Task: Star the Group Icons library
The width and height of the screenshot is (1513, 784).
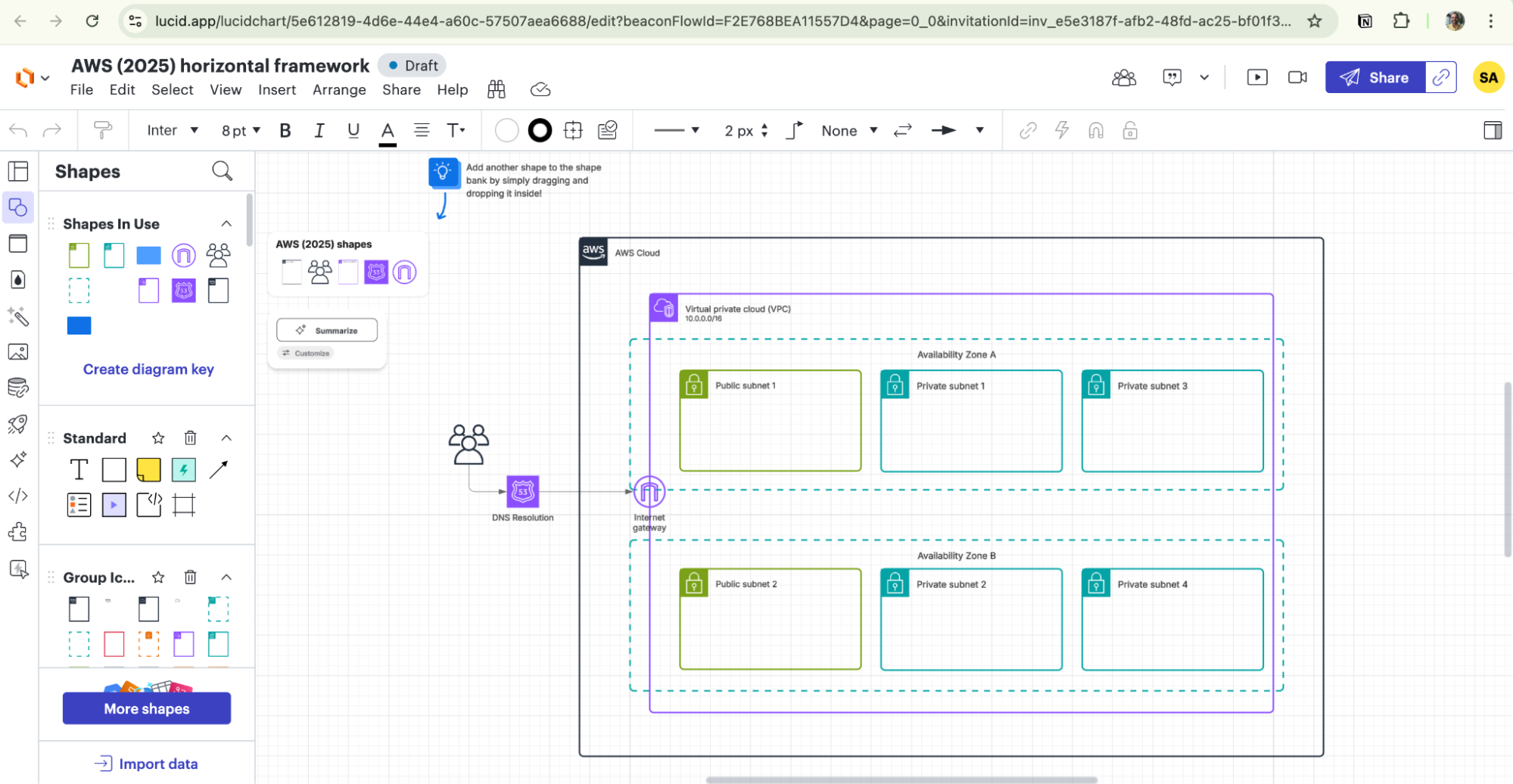Action: pos(158,577)
